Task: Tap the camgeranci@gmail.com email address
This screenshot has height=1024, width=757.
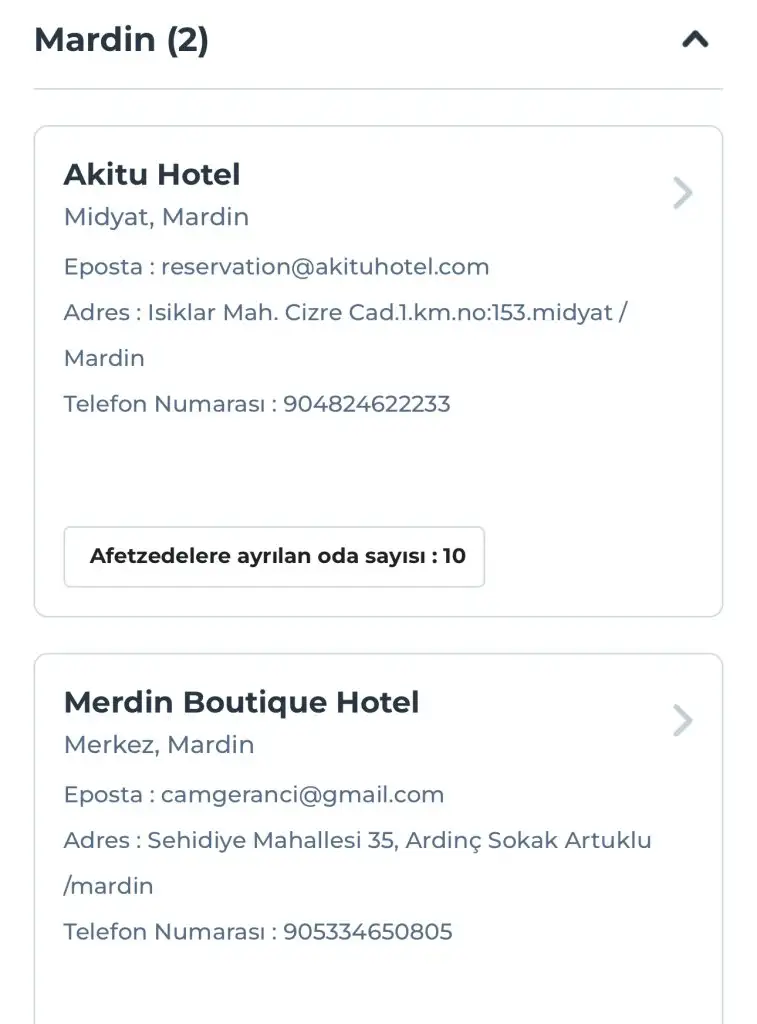Action: [x=302, y=795]
